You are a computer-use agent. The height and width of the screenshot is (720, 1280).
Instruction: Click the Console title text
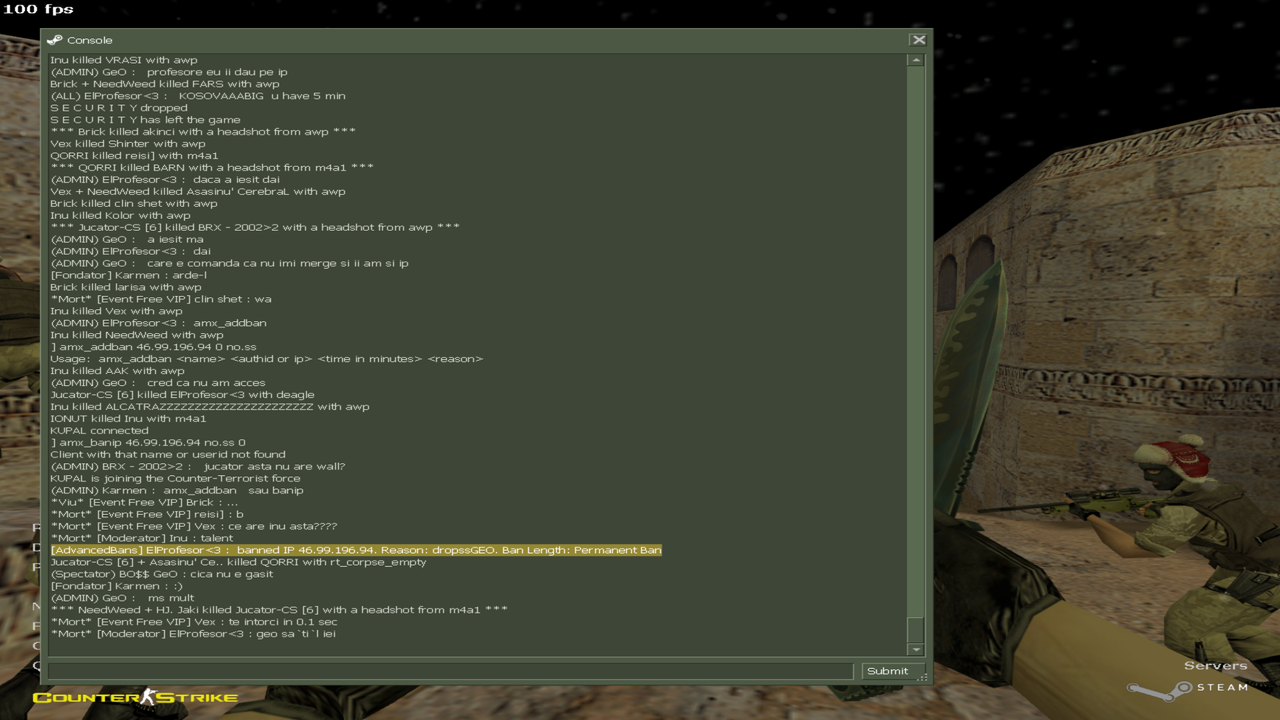(x=90, y=40)
